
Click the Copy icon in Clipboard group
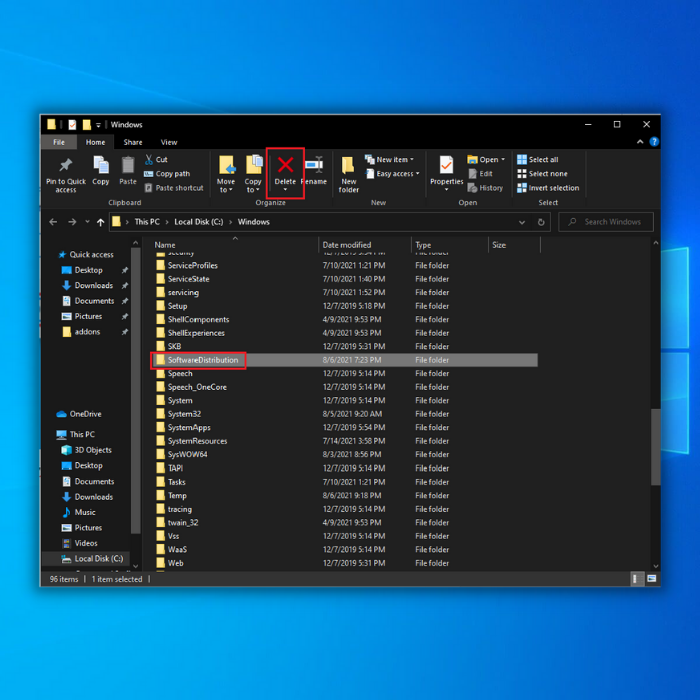click(x=101, y=170)
